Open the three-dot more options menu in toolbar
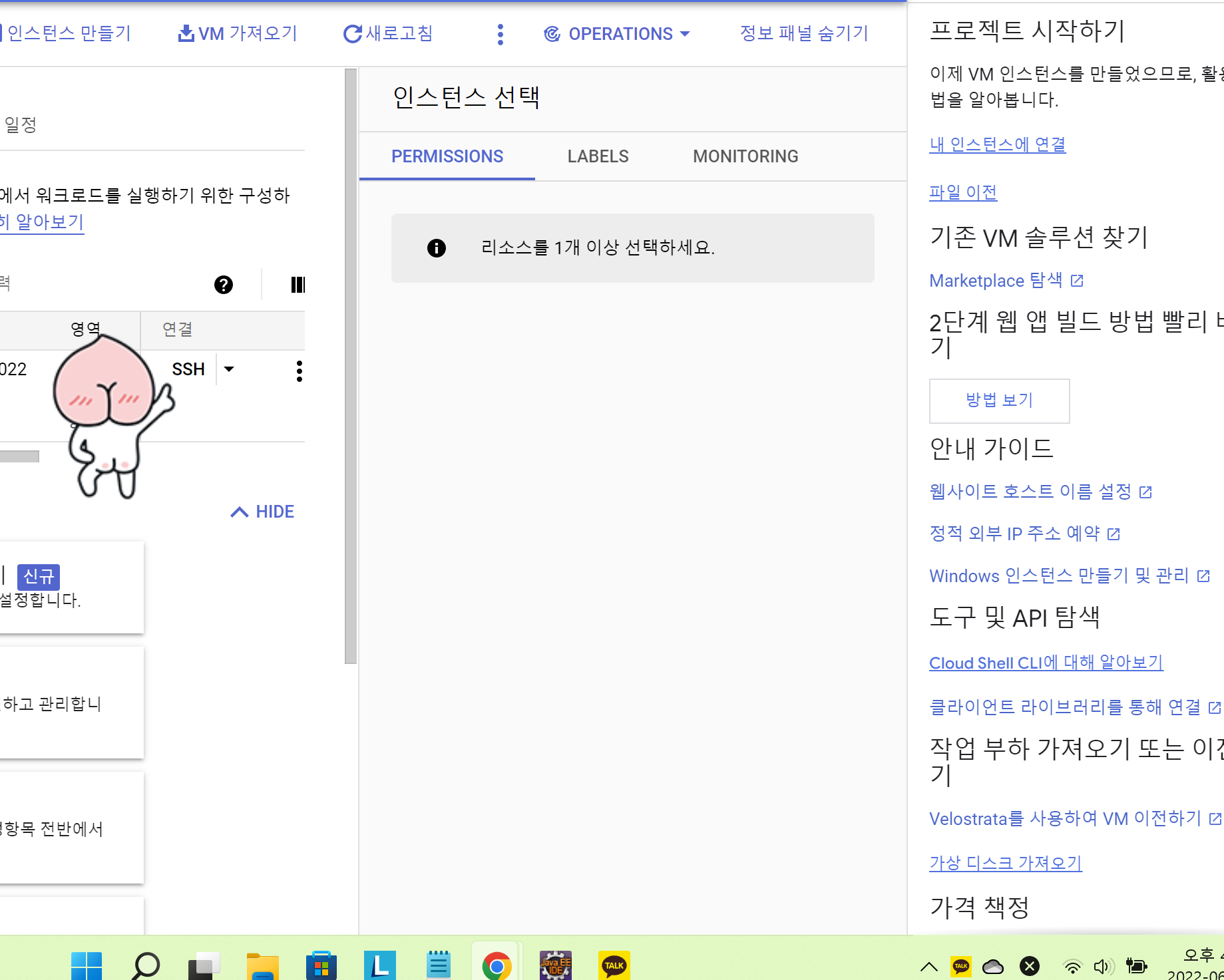This screenshot has height=980, width=1224. (x=501, y=34)
